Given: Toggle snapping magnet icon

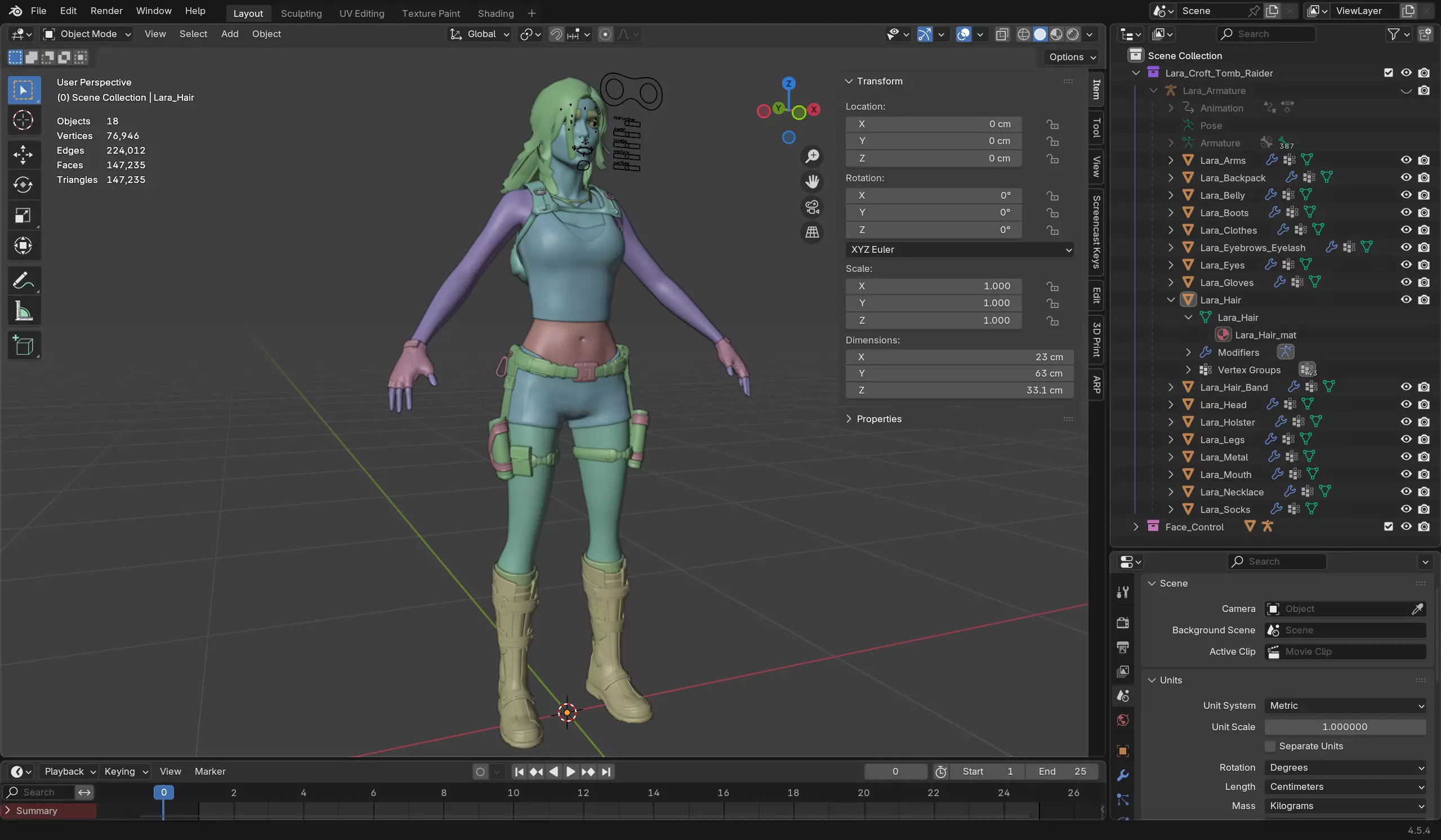Looking at the screenshot, I should [556, 34].
